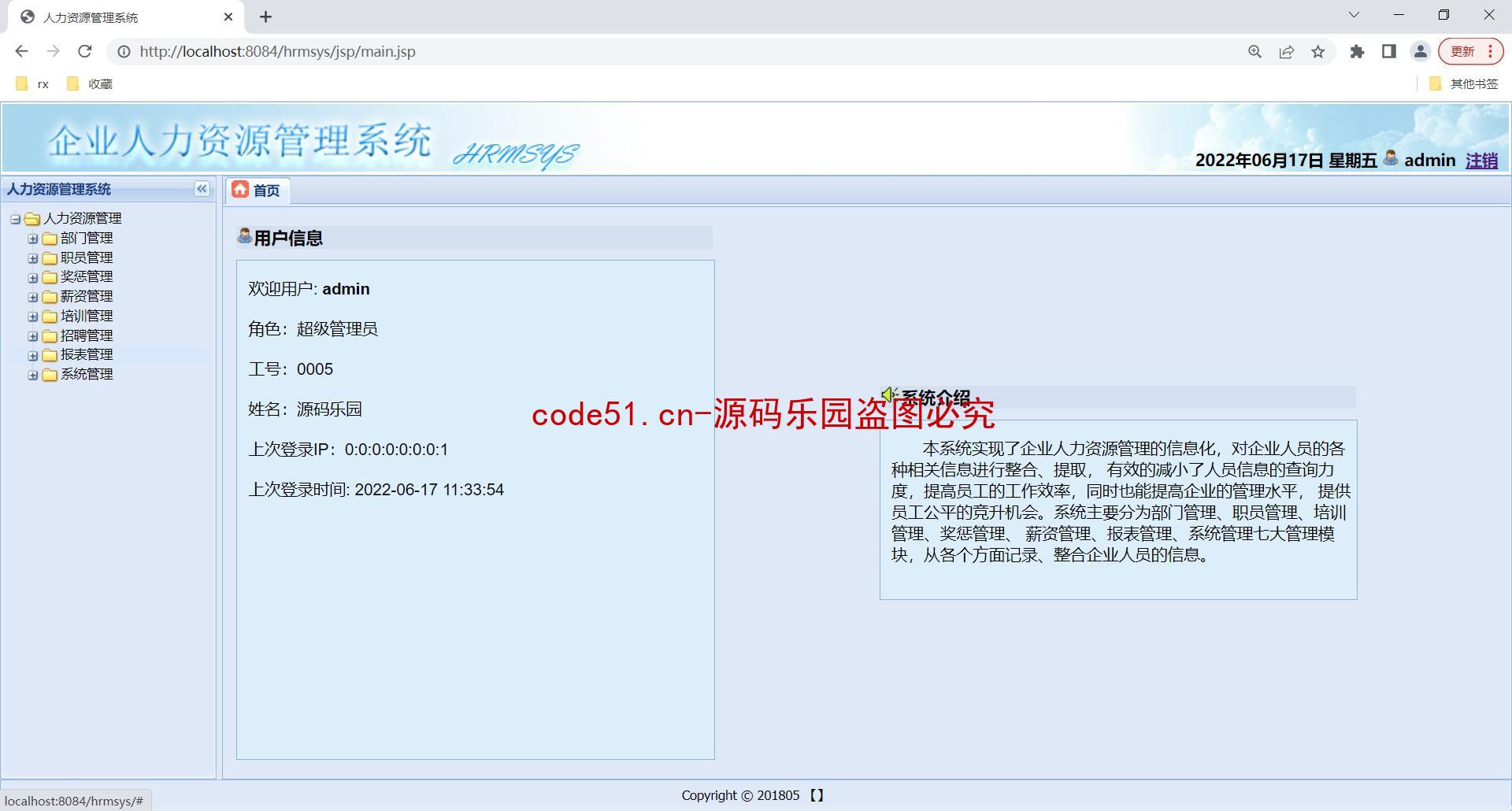Open the 收藏 bookmark folder
This screenshot has width=1512, height=811.
pyautogui.click(x=90, y=83)
